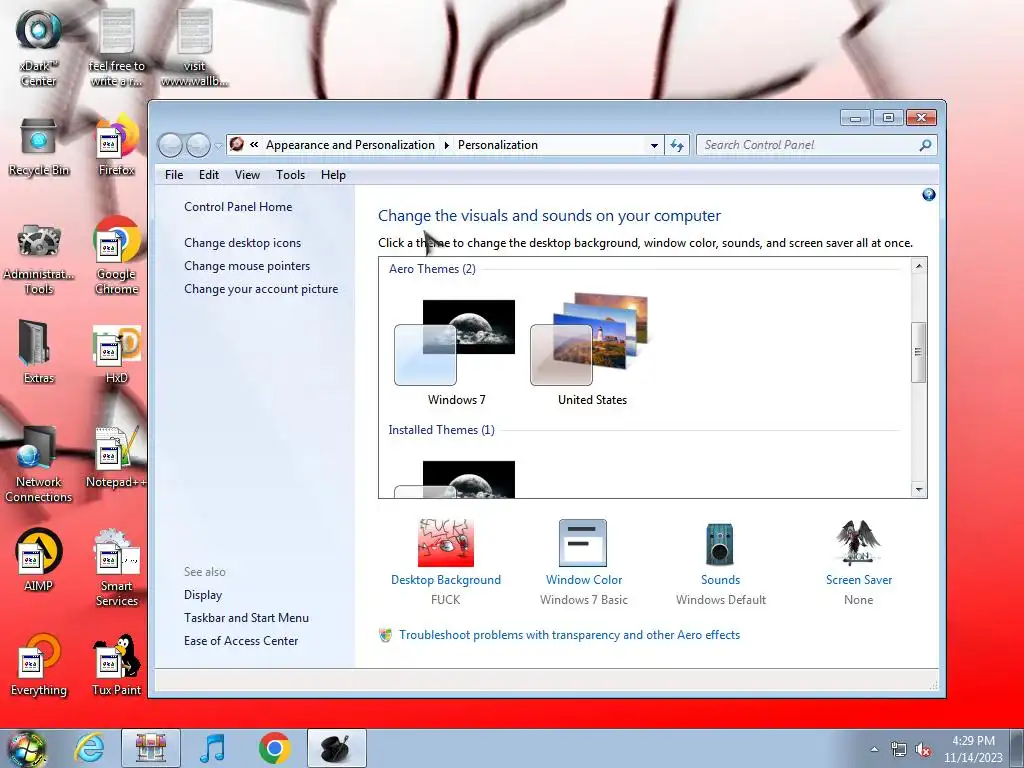The image size is (1024, 768).
Task: Launch the Google Chrome desktop shortcut
Action: pyautogui.click(x=117, y=255)
